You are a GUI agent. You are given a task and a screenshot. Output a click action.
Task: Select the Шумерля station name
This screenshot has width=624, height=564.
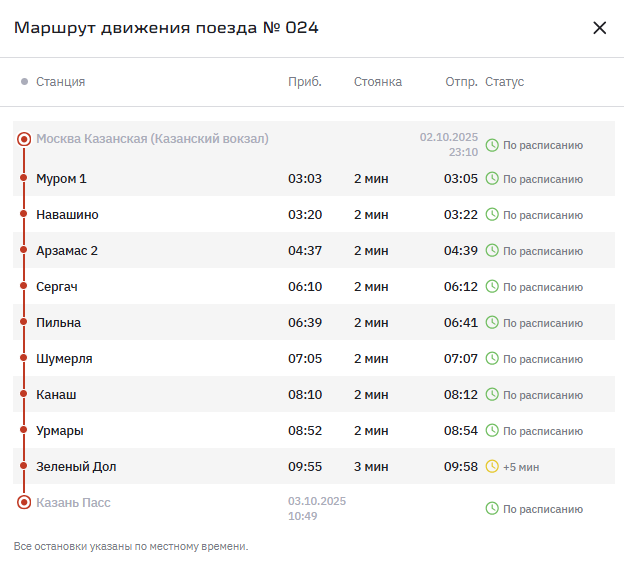click(x=64, y=359)
